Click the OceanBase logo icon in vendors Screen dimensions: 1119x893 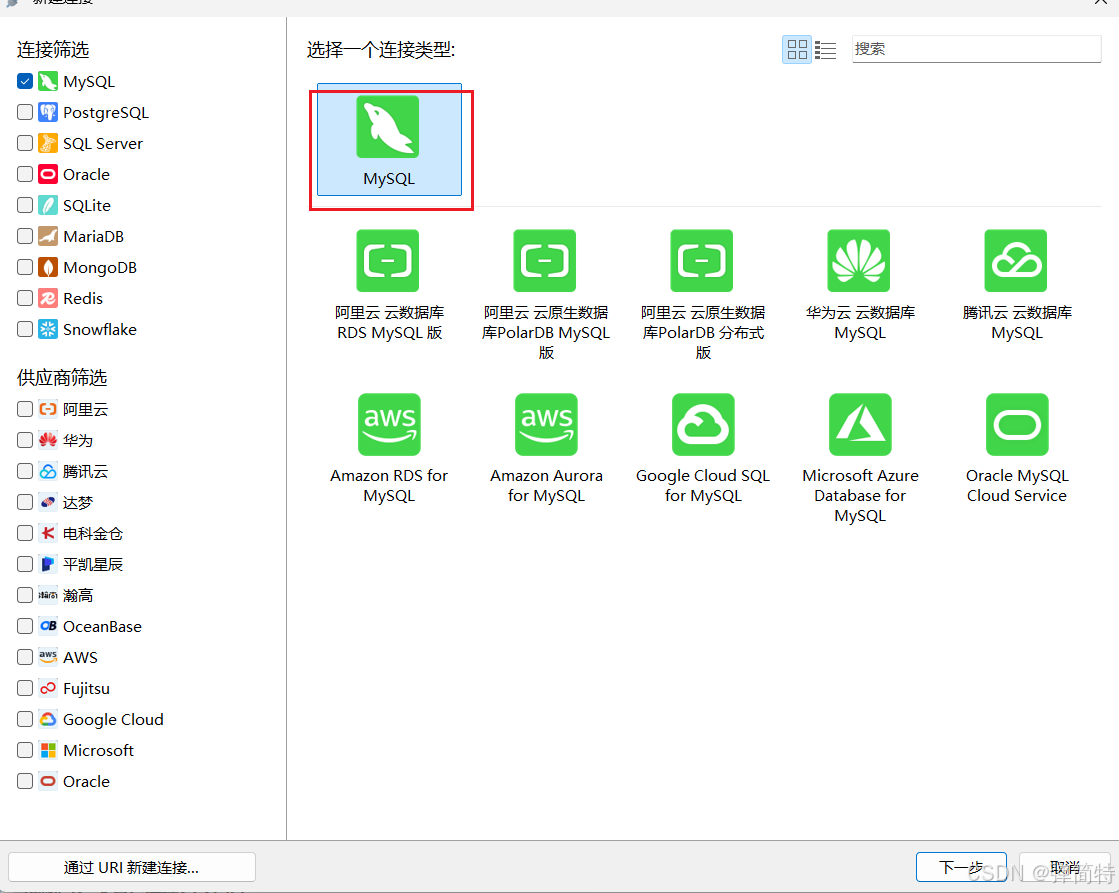point(48,626)
